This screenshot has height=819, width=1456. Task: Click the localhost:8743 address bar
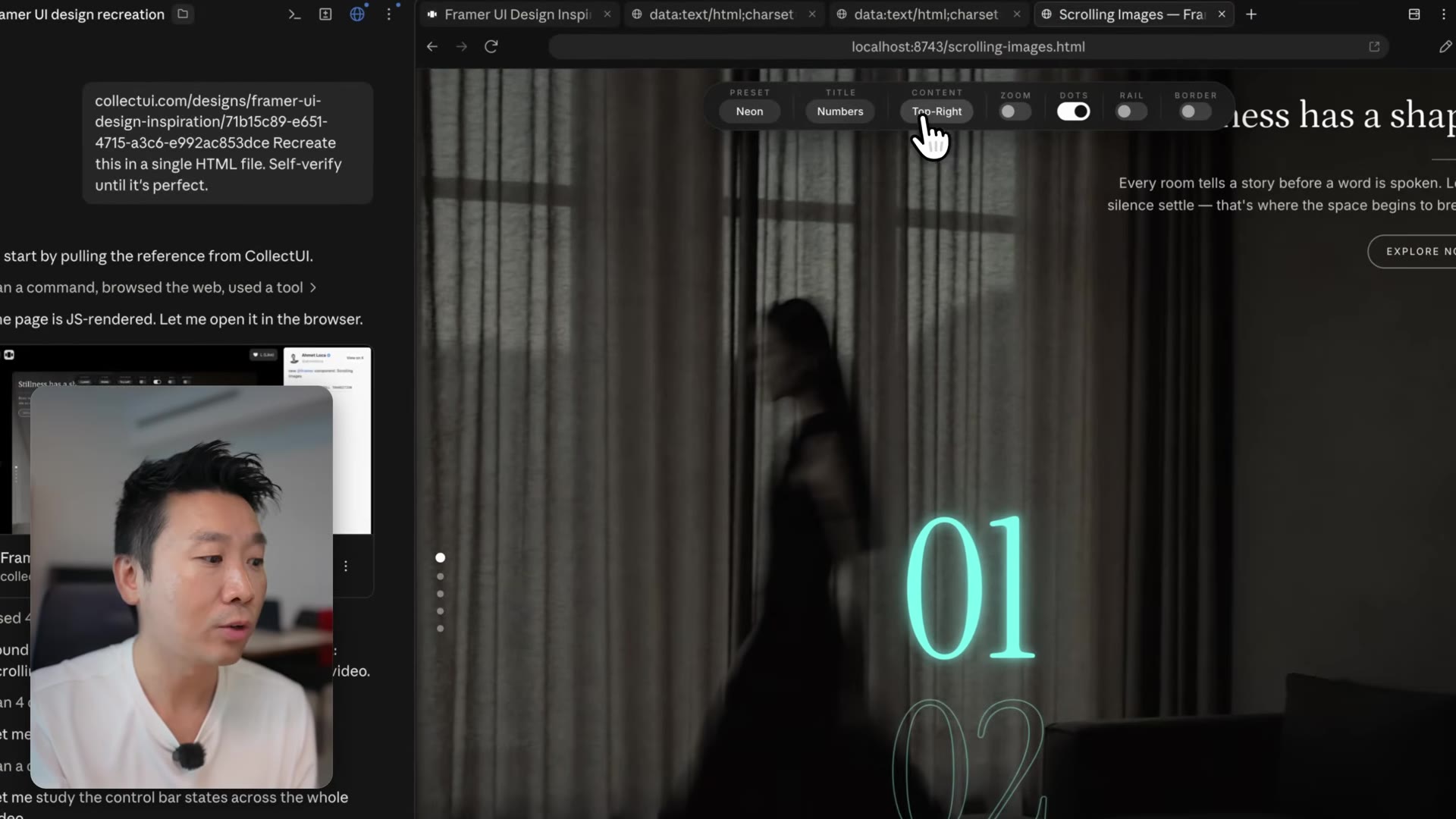pos(968,46)
